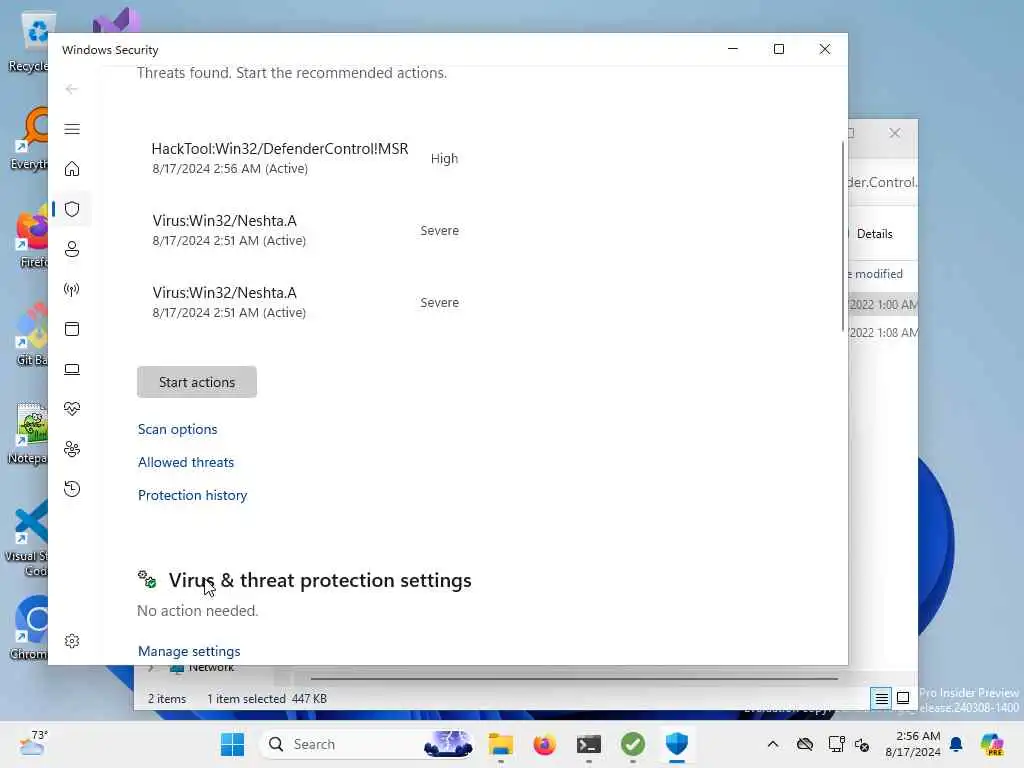The width and height of the screenshot is (1024, 768).
Task: Open Firewall & network protection icon
Action: tap(72, 289)
